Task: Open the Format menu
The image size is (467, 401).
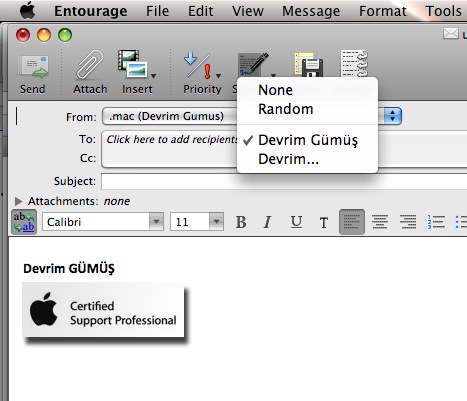Action: (x=383, y=11)
